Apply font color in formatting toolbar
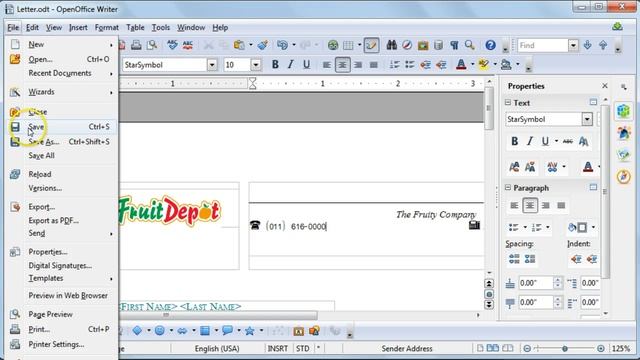Image resolution: width=640 pixels, height=360 pixels. click(461, 64)
